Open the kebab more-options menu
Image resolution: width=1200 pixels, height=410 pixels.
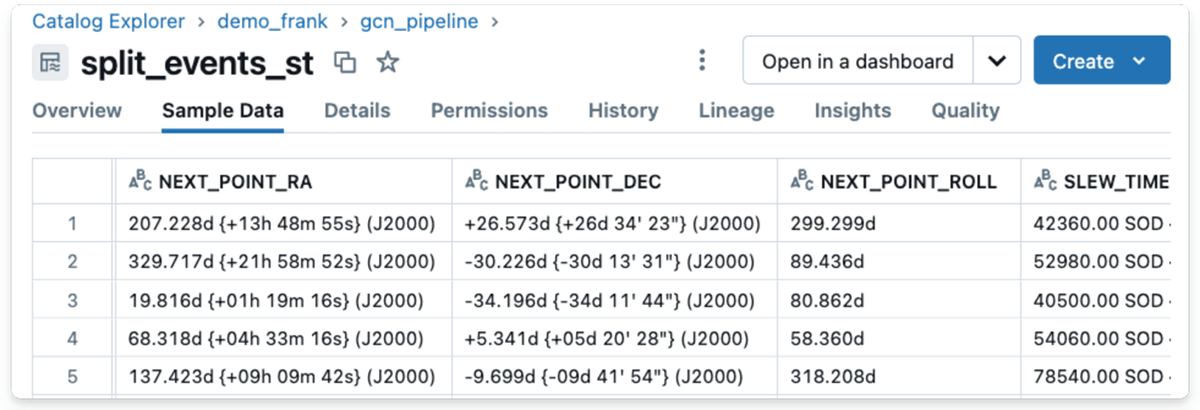coord(702,61)
